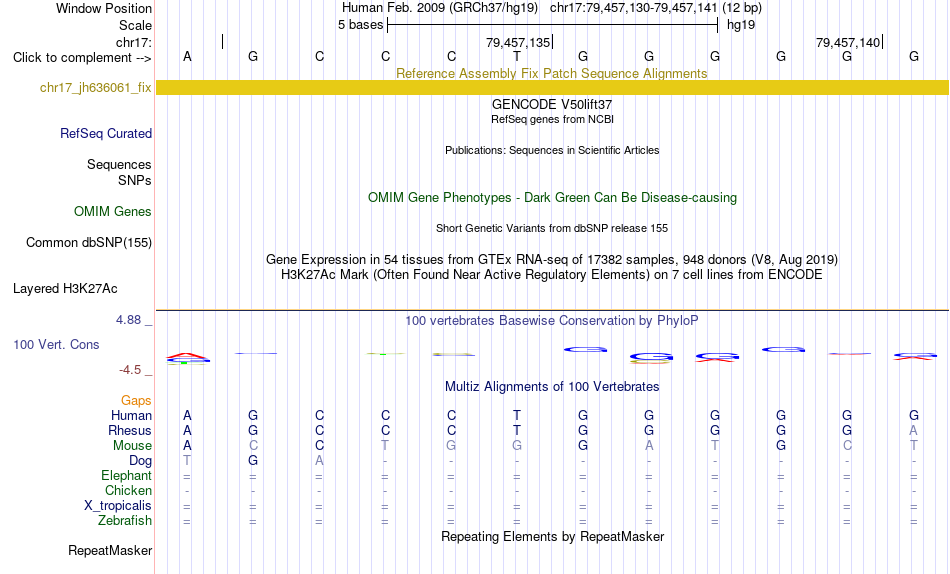The width and height of the screenshot is (950, 574).
Task: Select the Elephant species row label
Action: coord(126,476)
